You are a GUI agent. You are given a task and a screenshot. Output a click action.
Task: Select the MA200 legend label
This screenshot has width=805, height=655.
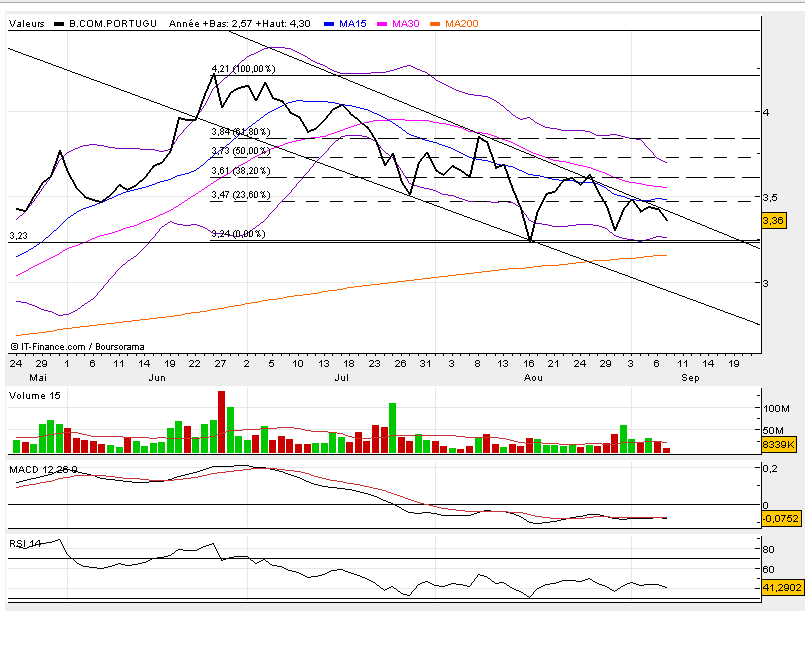point(462,24)
